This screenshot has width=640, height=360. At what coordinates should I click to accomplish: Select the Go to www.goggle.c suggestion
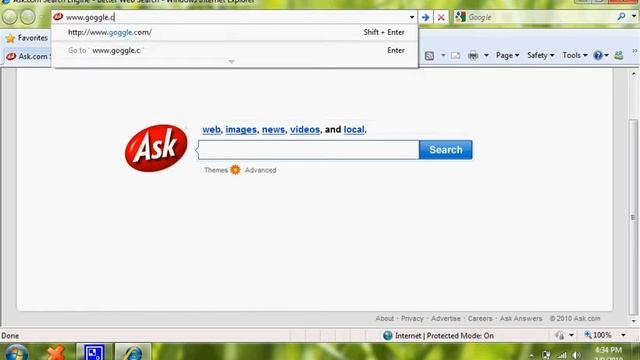tap(236, 50)
